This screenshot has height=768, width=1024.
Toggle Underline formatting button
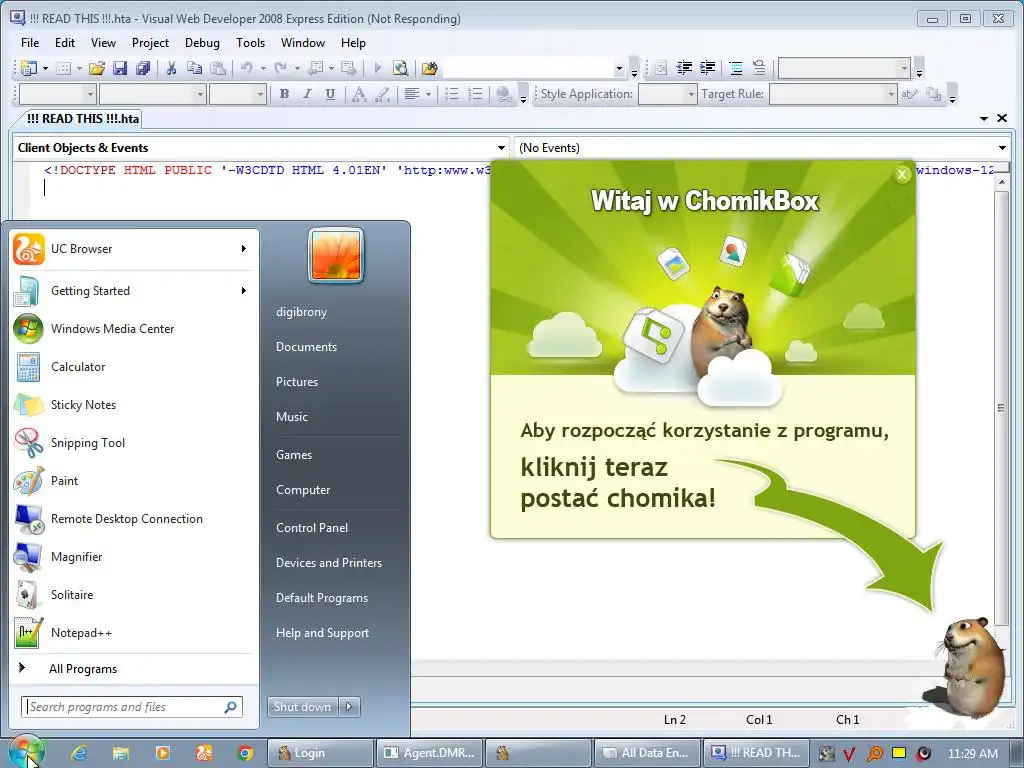pos(330,94)
